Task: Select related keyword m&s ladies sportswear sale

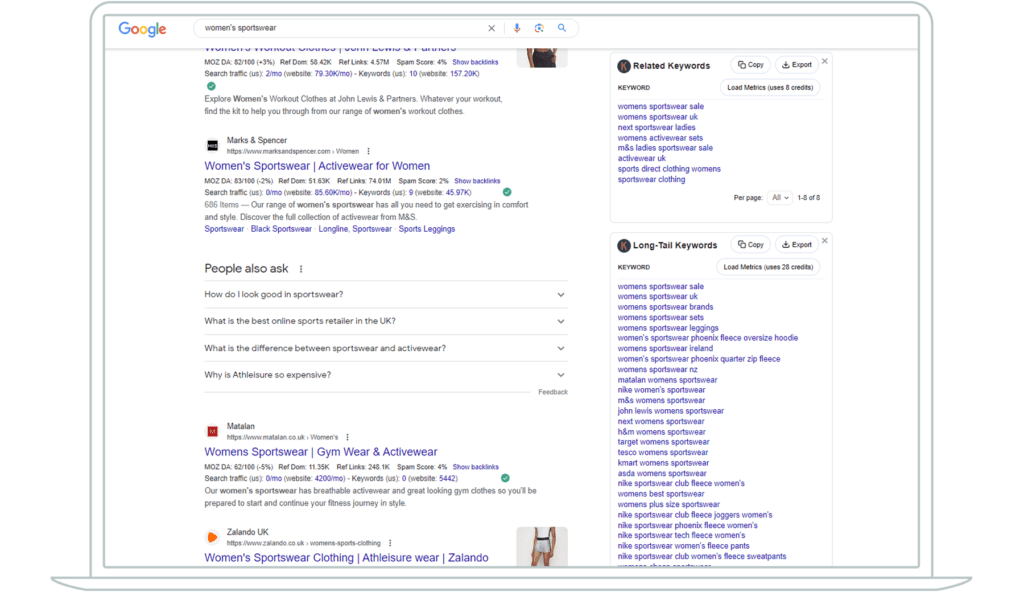Action: pos(665,148)
